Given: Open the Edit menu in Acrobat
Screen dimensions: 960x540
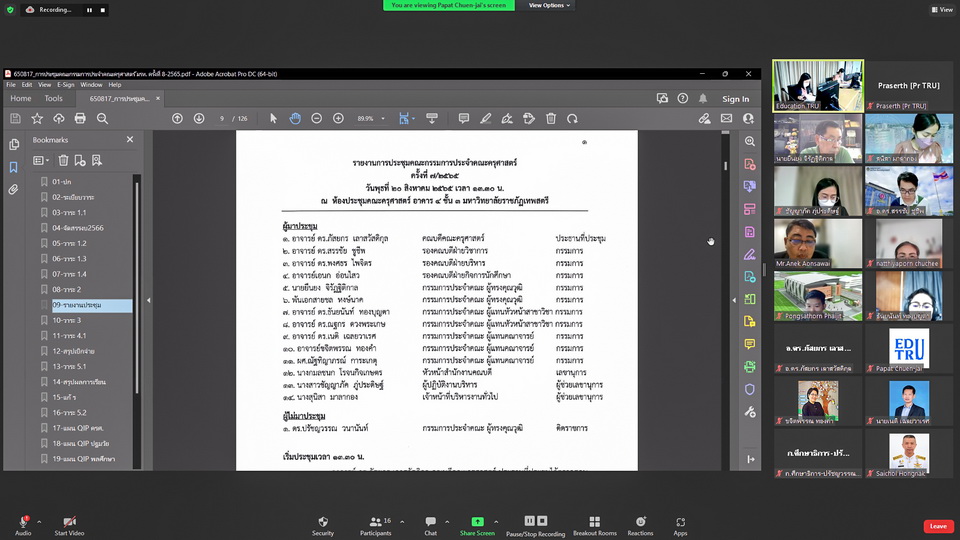Looking at the screenshot, I should [x=27, y=85].
